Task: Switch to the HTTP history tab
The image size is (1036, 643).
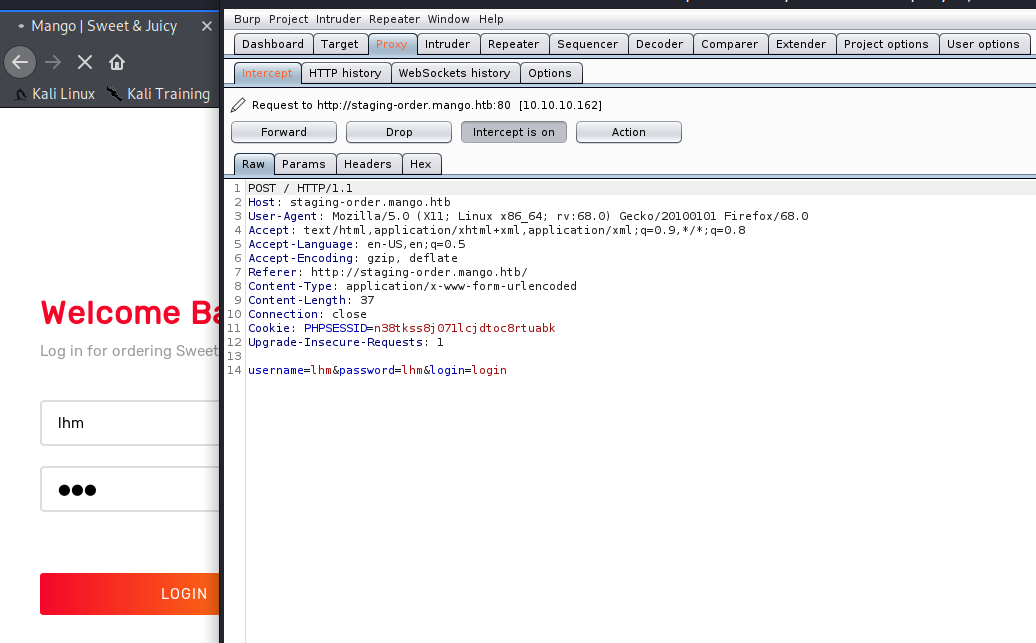Action: [x=345, y=73]
